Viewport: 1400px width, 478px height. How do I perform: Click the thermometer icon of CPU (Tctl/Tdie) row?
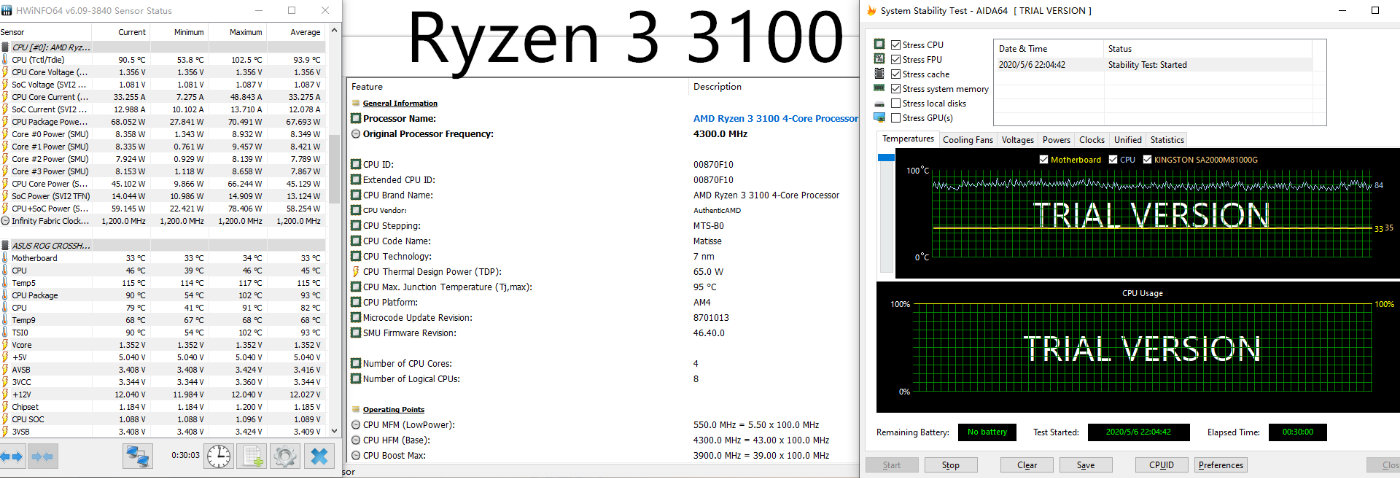pyautogui.click(x=5, y=60)
